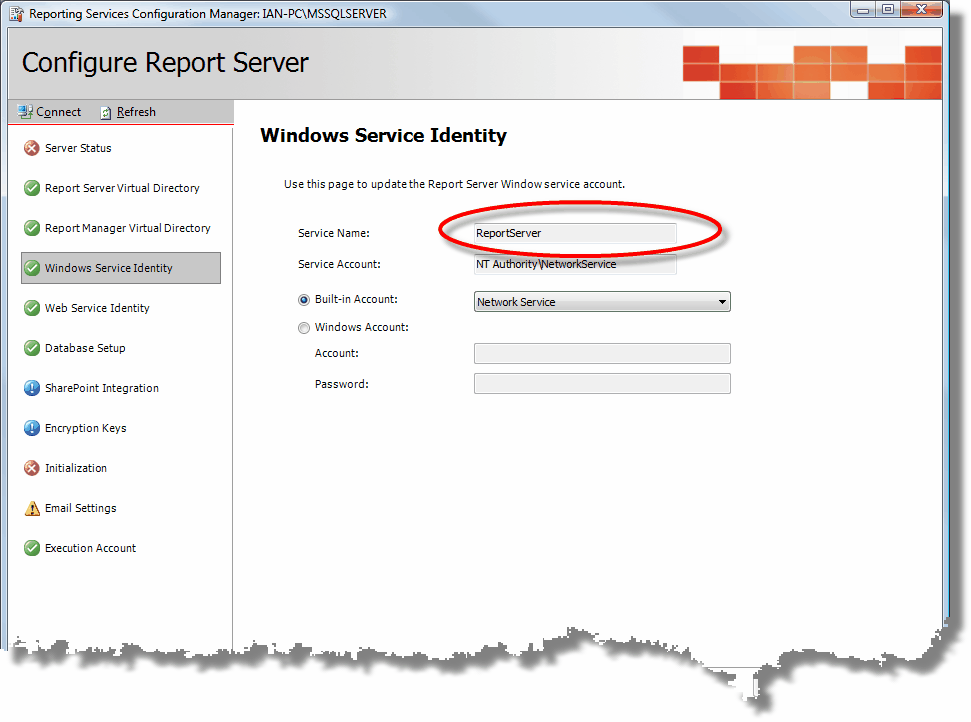
Task: Click the application icon in the title bar
Action: coord(16,14)
